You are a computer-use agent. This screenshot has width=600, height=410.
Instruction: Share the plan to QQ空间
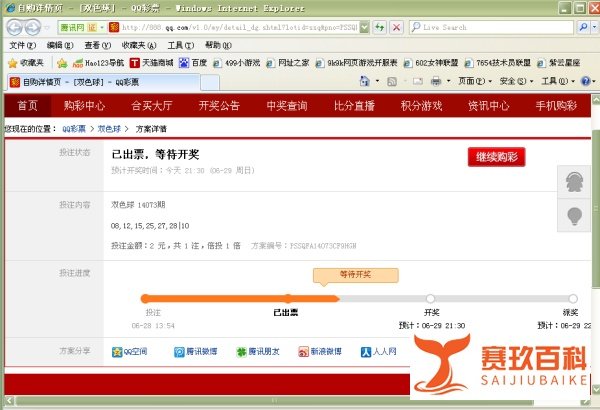coord(129,351)
